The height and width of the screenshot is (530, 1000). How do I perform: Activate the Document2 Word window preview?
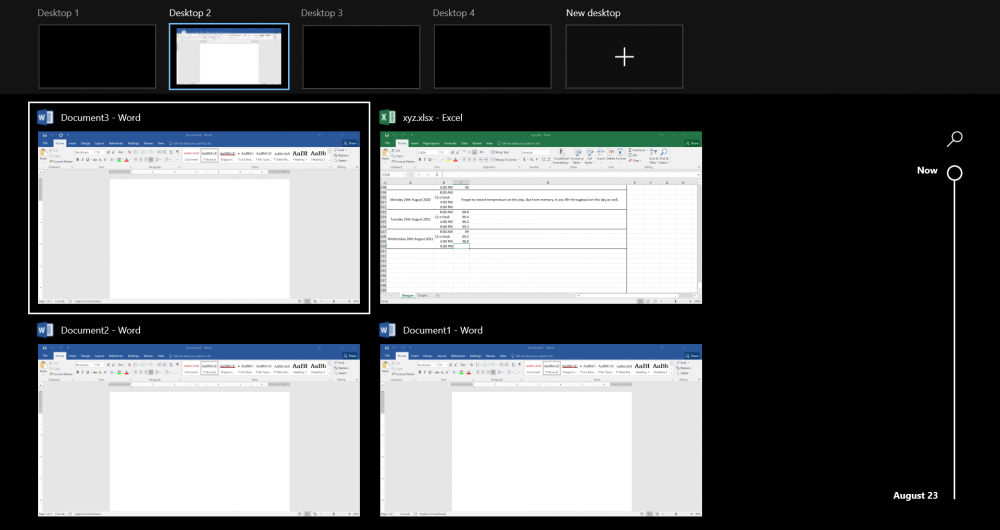point(198,430)
